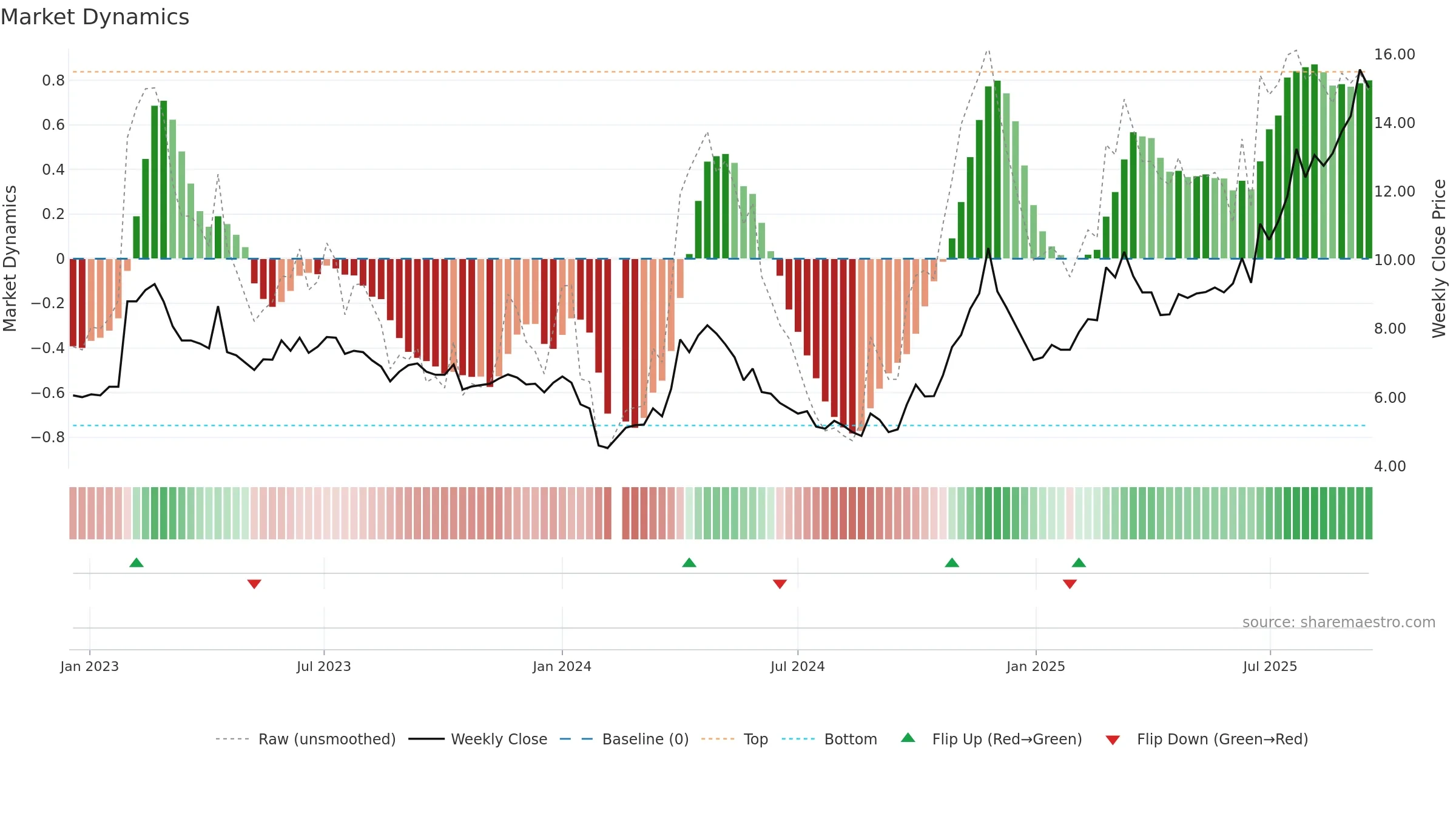
Task: Click the source: sharemaestro.com label
Action: tap(1339, 622)
